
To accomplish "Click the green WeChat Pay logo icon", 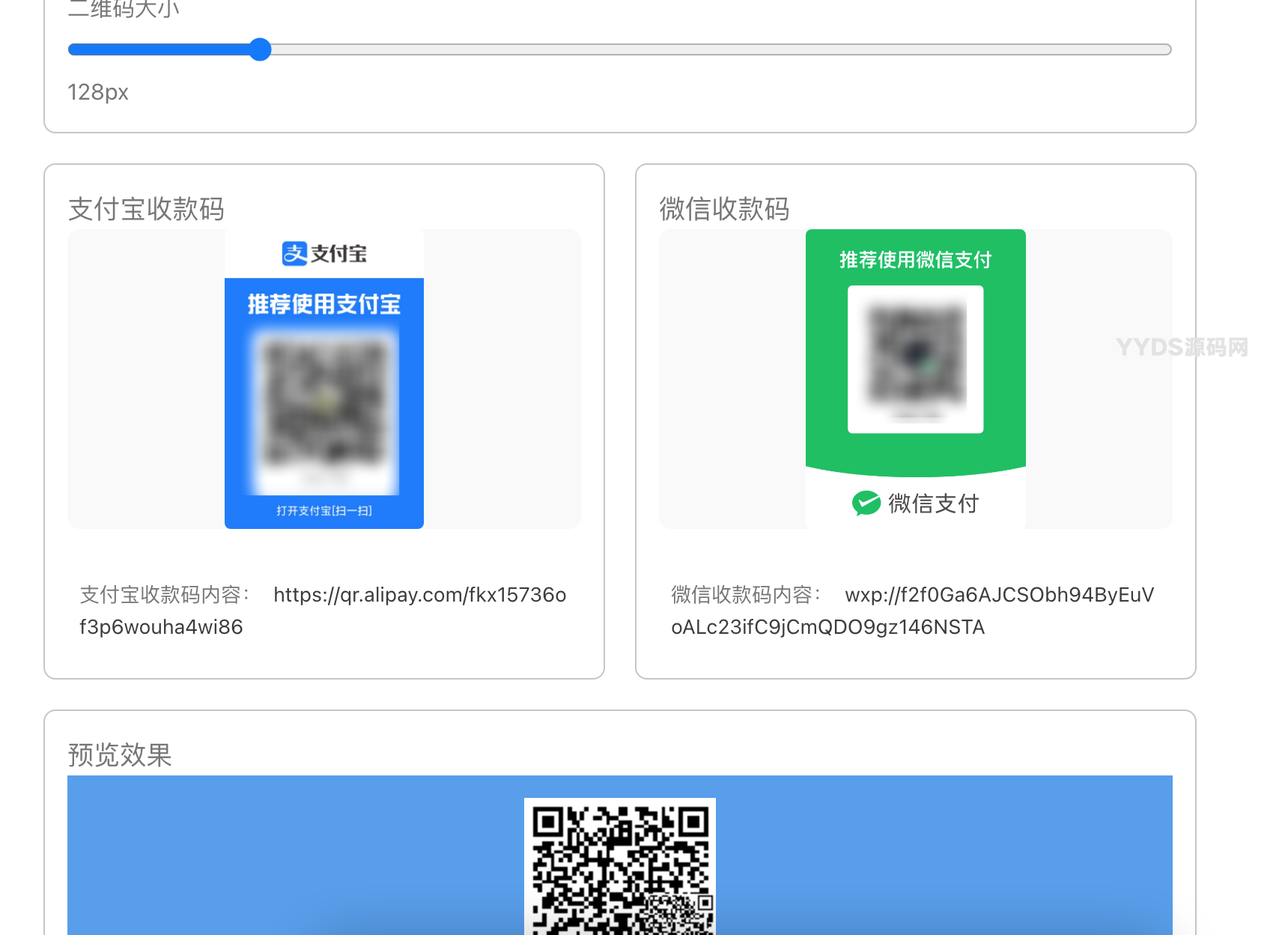I will 866,503.
